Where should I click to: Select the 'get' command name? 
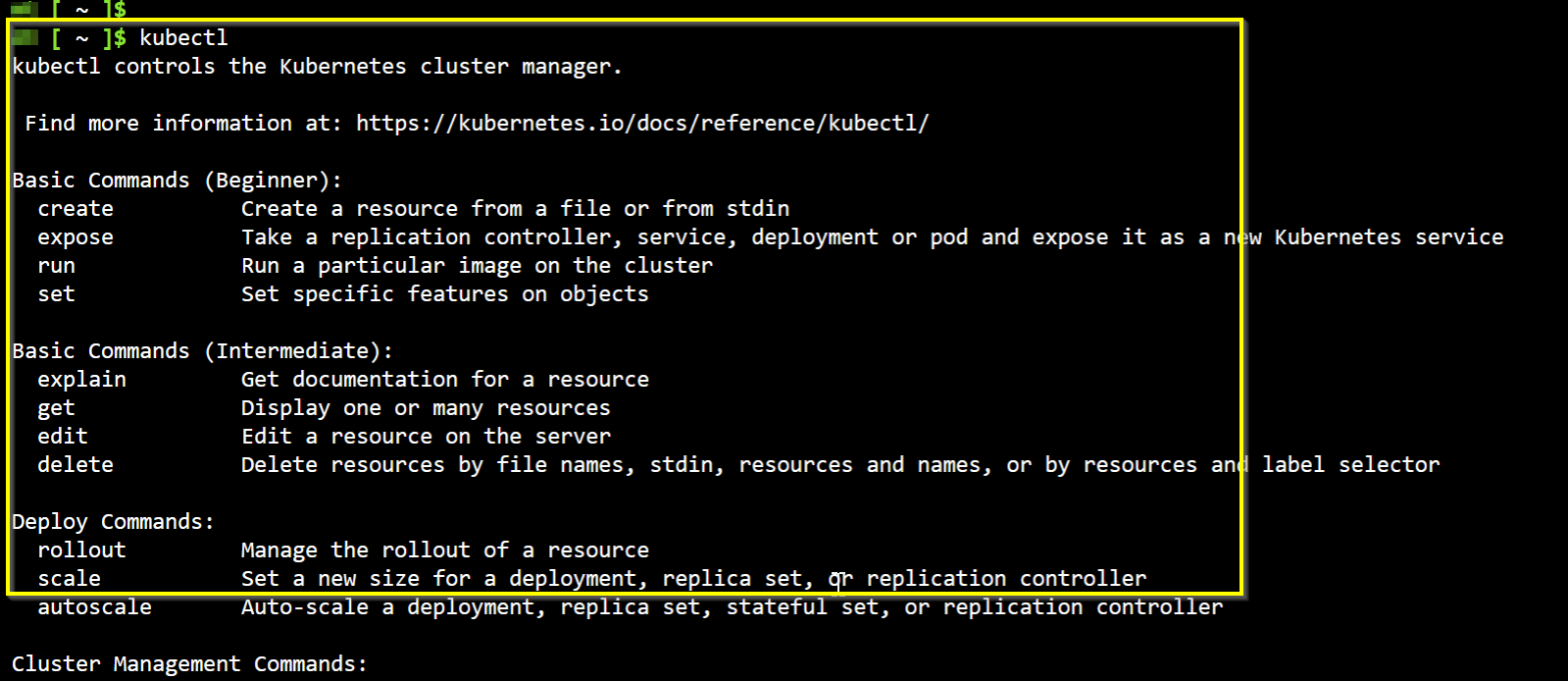tap(56, 408)
